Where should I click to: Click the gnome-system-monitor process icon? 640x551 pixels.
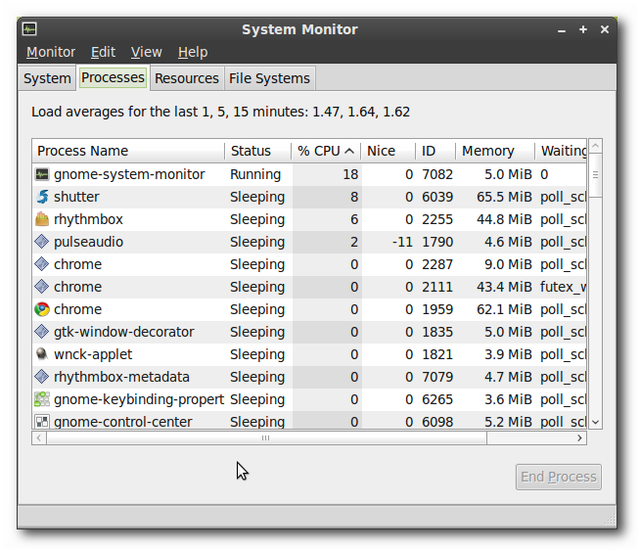pyautogui.click(x=42, y=174)
